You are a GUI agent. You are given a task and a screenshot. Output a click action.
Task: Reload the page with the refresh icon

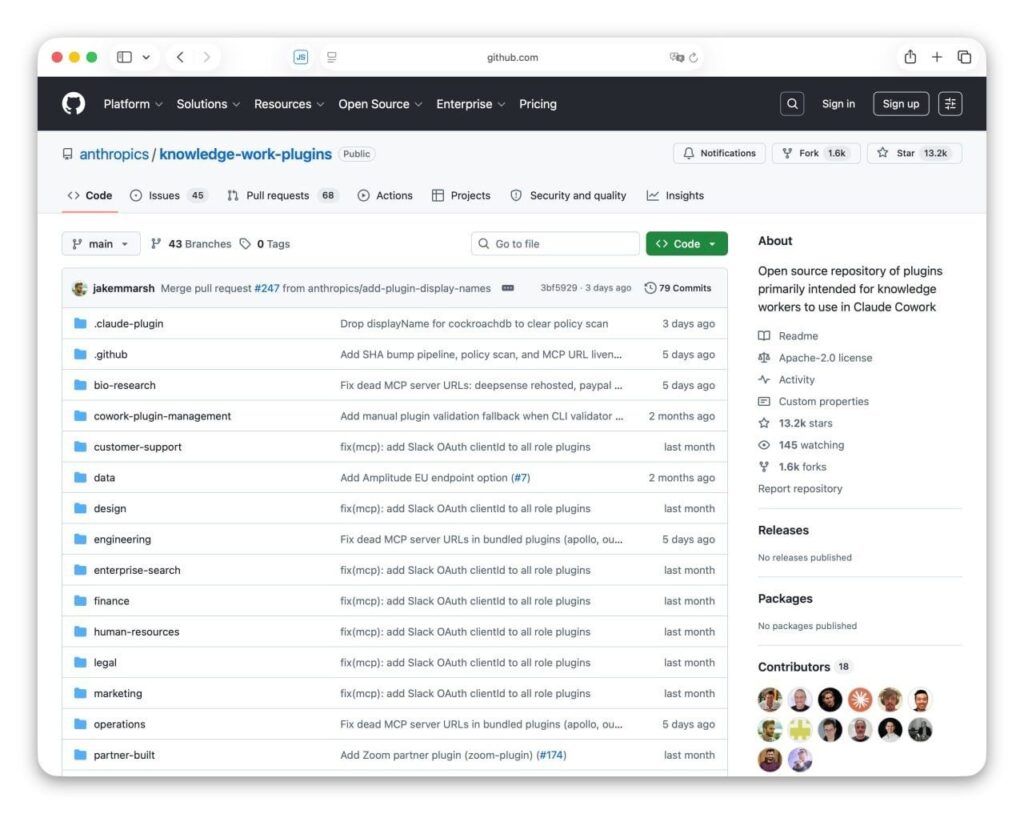(693, 57)
